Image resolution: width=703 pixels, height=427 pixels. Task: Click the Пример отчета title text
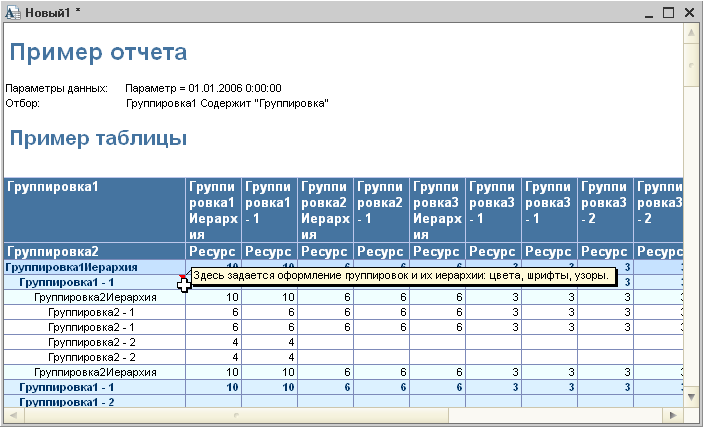(x=98, y=52)
